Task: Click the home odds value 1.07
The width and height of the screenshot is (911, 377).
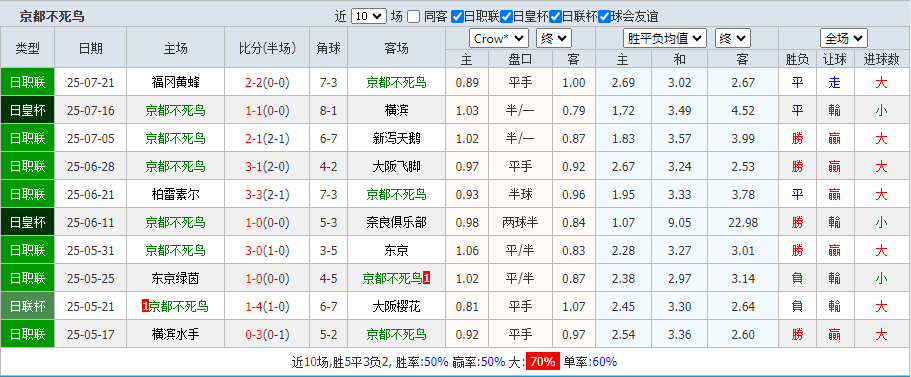Action: pyautogui.click(x=623, y=222)
